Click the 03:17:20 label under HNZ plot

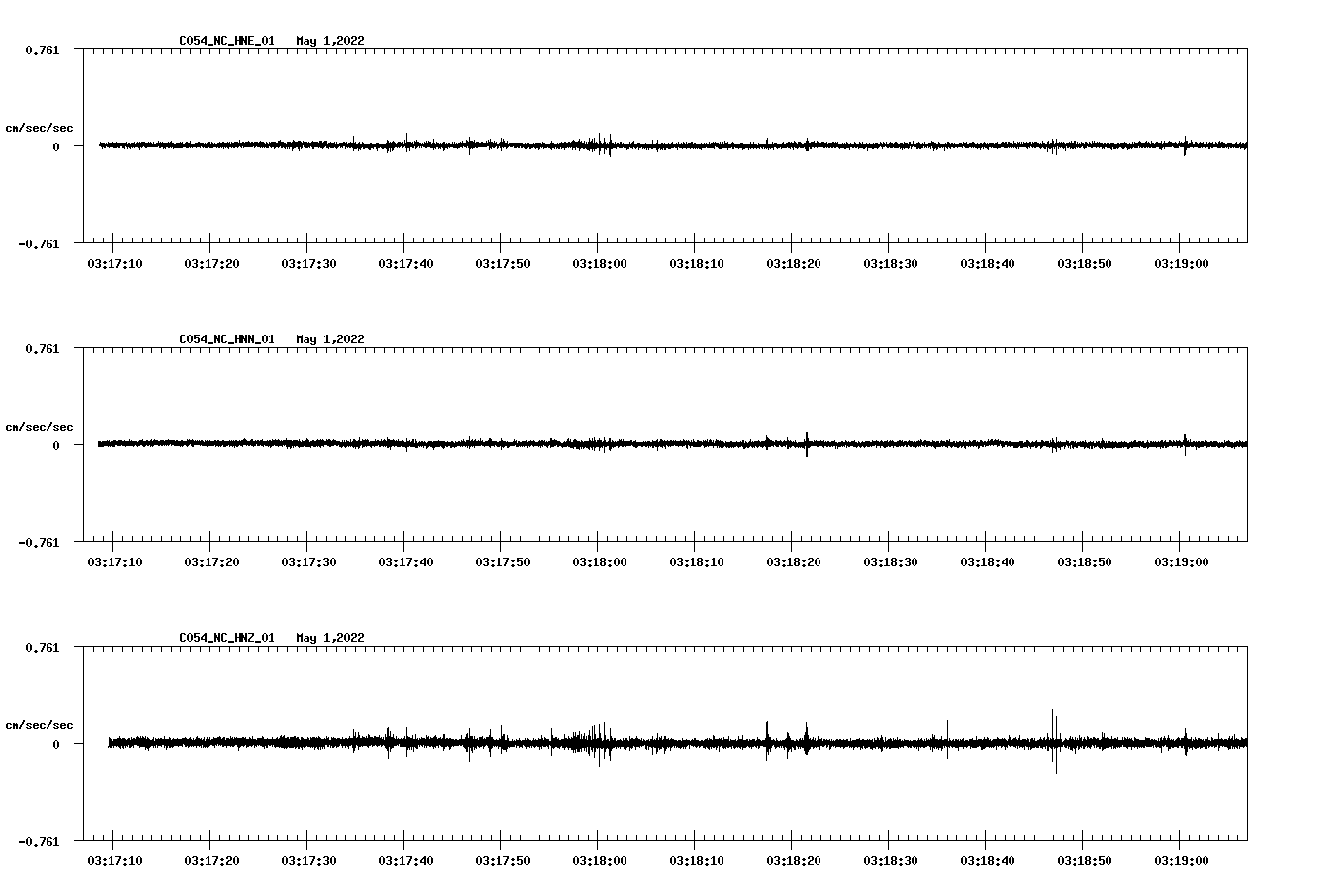(x=211, y=861)
